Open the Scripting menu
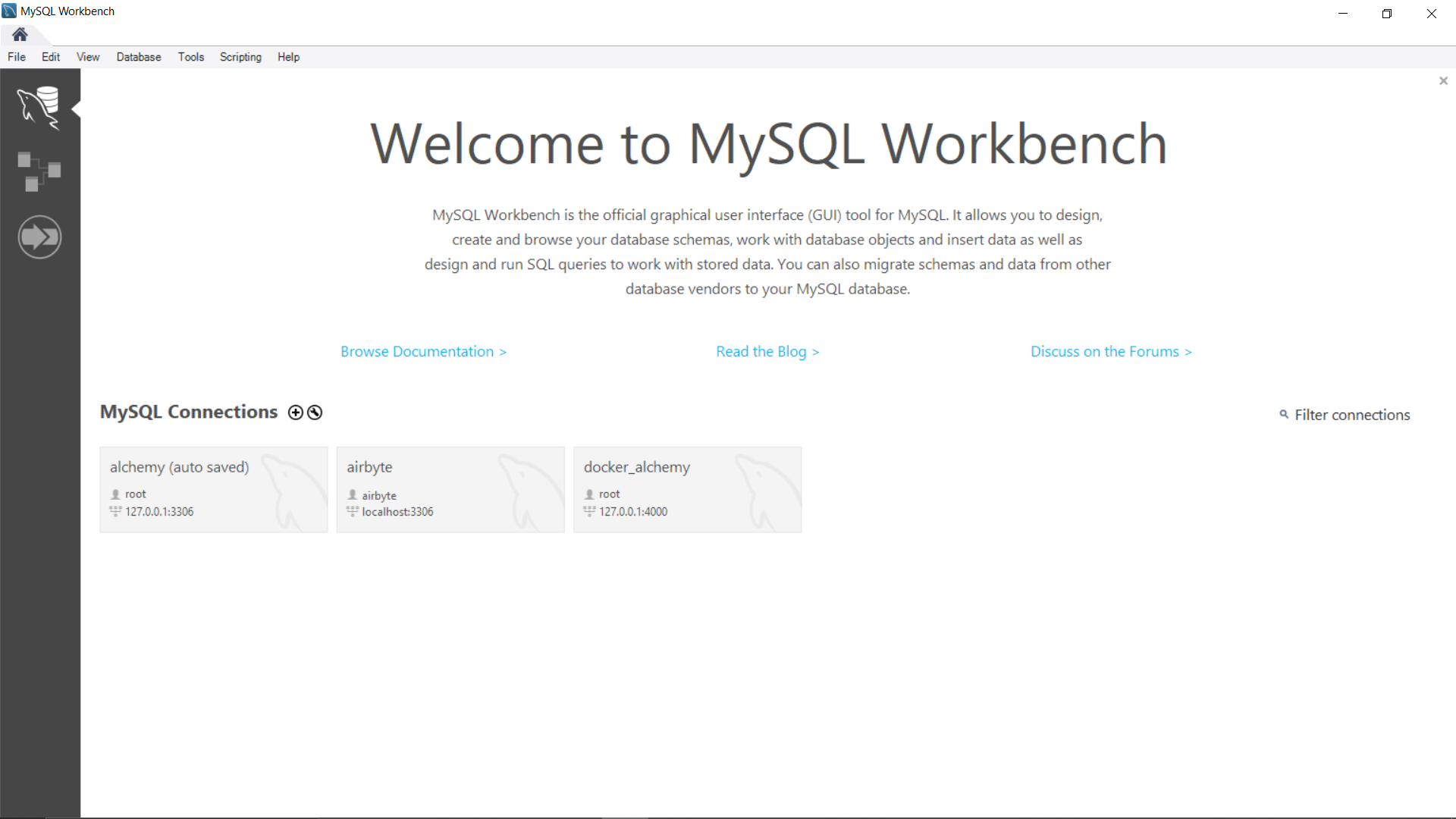The width and height of the screenshot is (1456, 819). point(240,57)
